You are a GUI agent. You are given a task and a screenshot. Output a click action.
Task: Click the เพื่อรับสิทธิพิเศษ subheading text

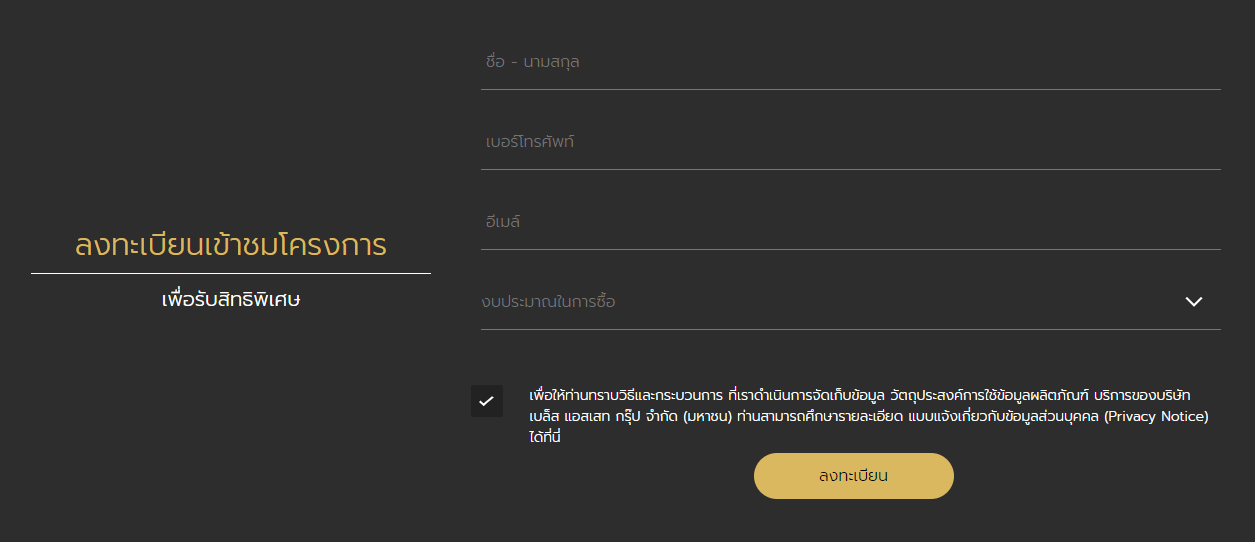pos(231,299)
